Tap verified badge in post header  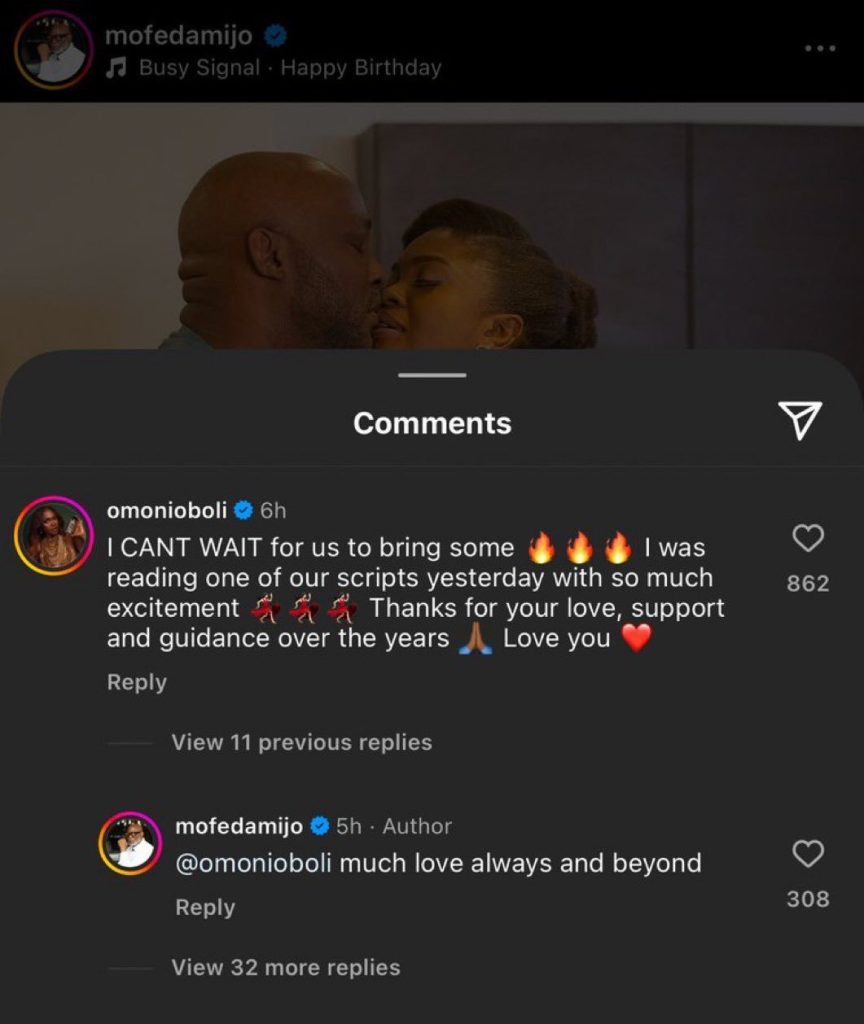275,37
